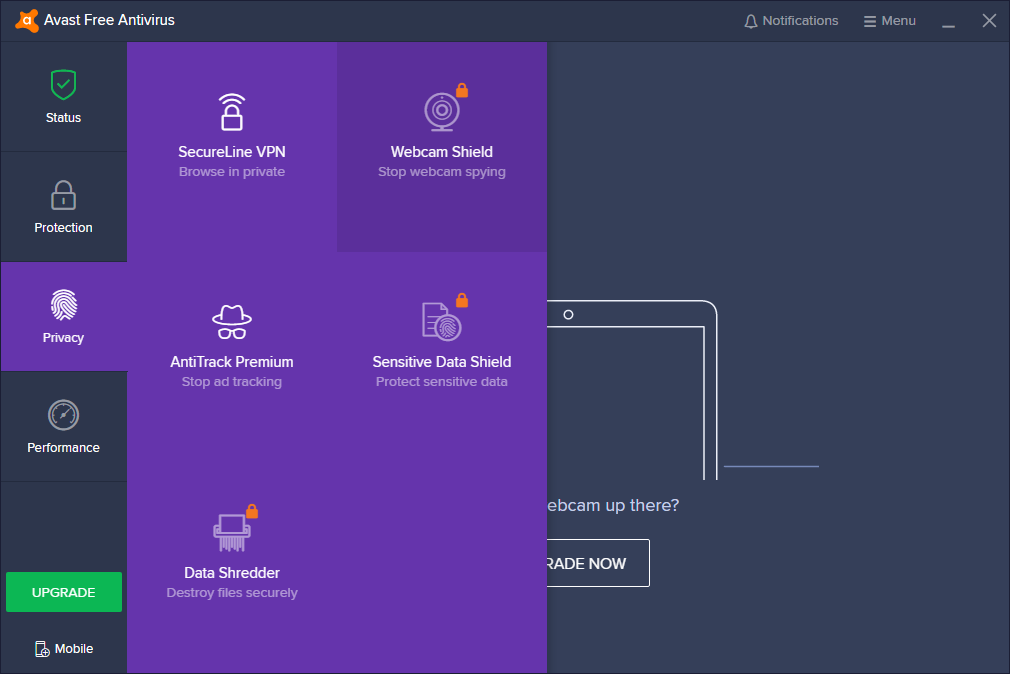Click the green UPGRADE button
This screenshot has height=674, width=1010.
64,592
